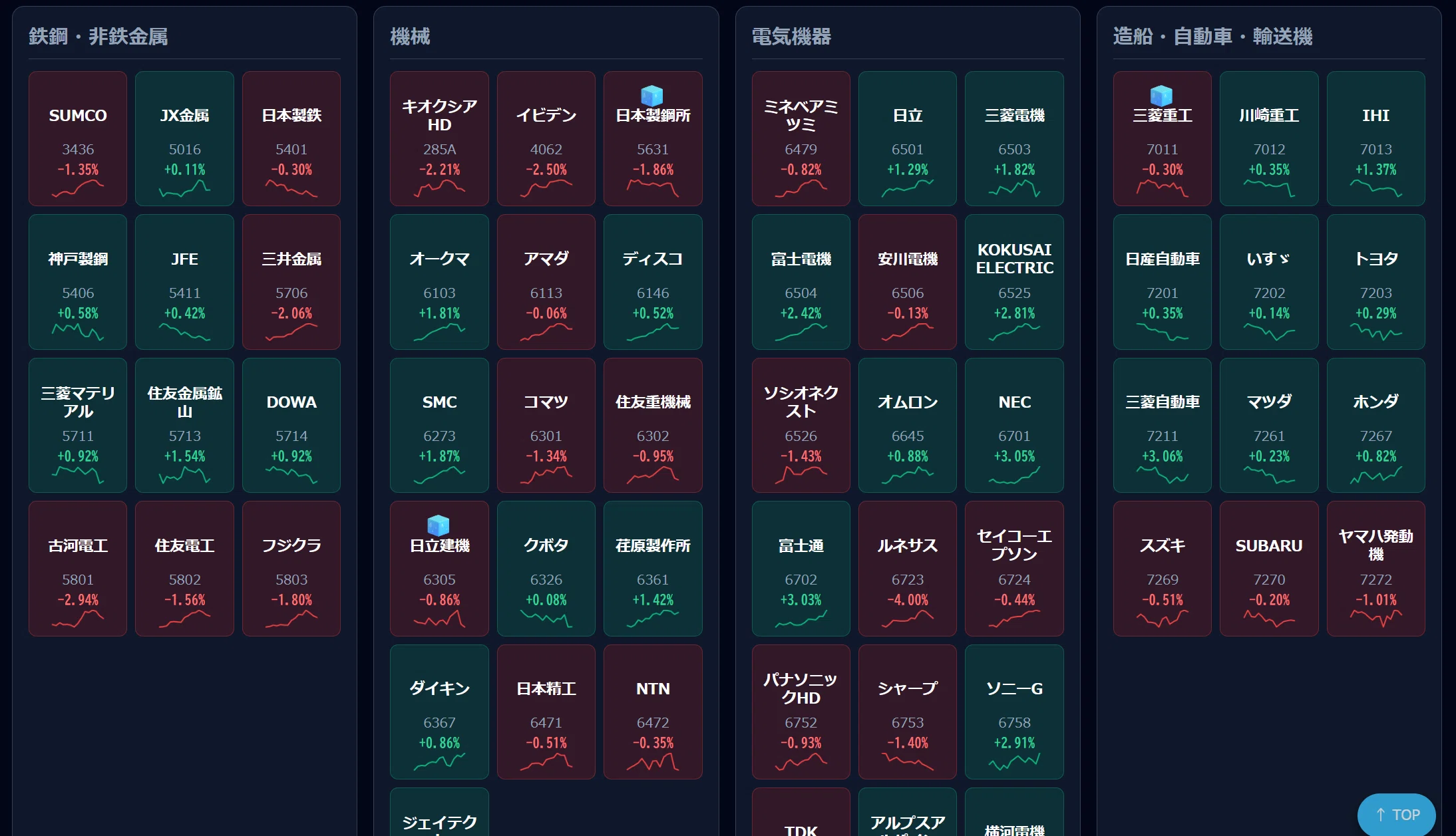The width and height of the screenshot is (1456, 836).
Task: Click the 造船・自動車・輸送機 section heading
Action: coord(1212,36)
